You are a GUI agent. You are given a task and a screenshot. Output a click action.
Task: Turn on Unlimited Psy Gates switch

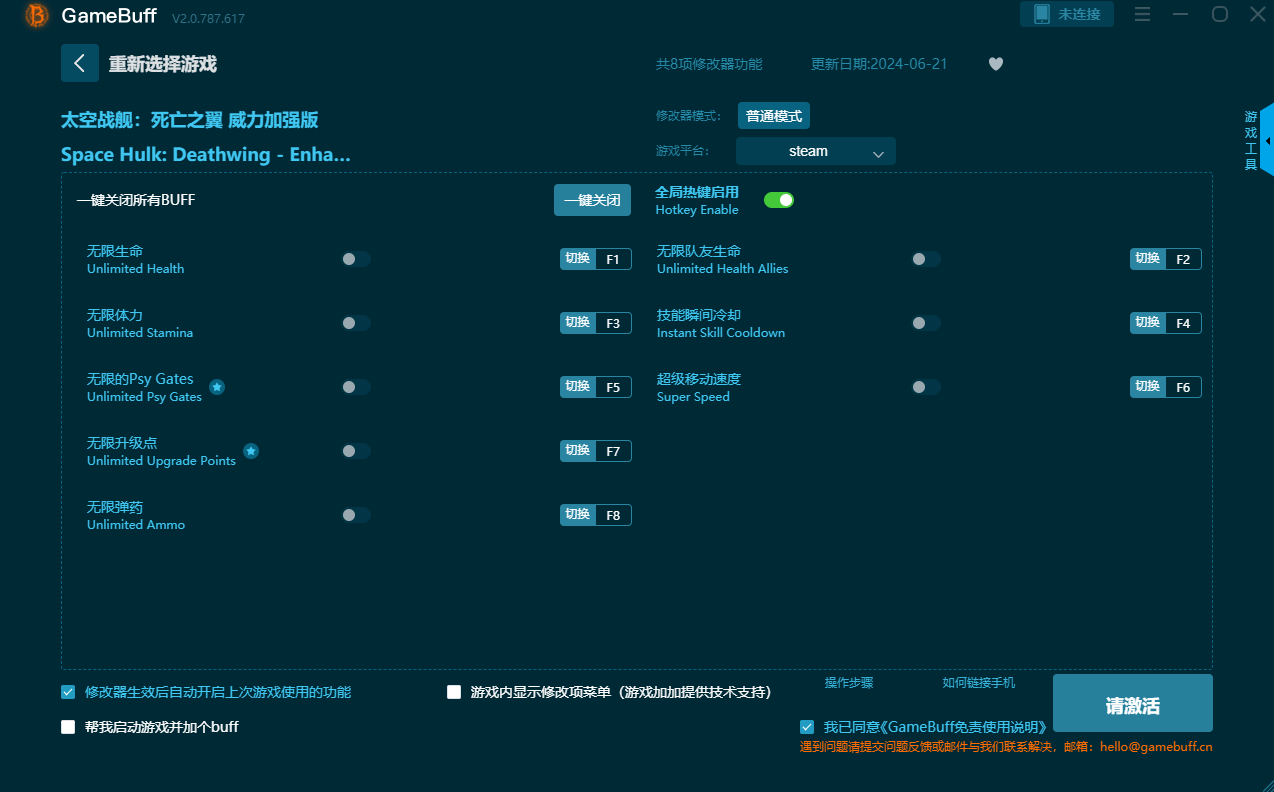(x=356, y=387)
